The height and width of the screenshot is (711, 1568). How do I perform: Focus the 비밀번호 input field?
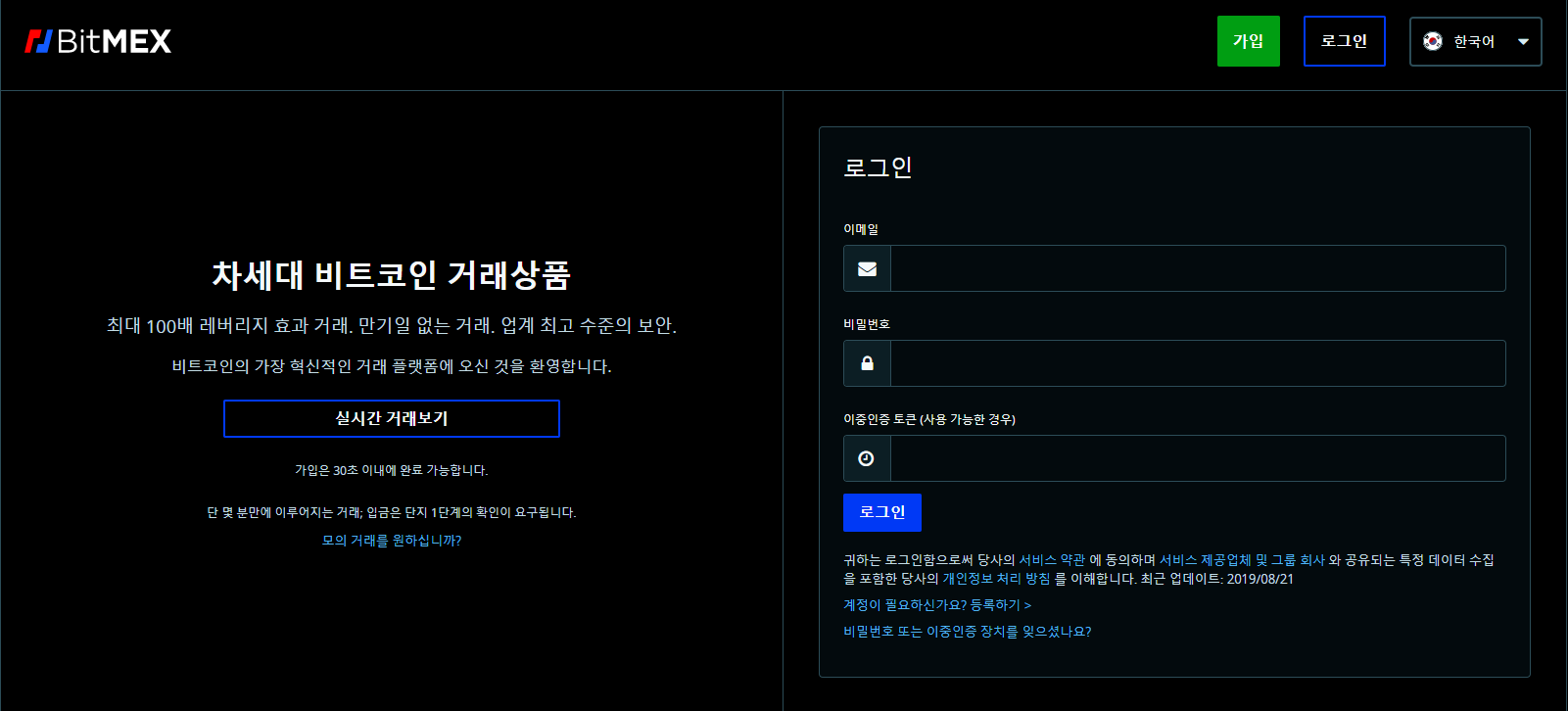(1198, 363)
